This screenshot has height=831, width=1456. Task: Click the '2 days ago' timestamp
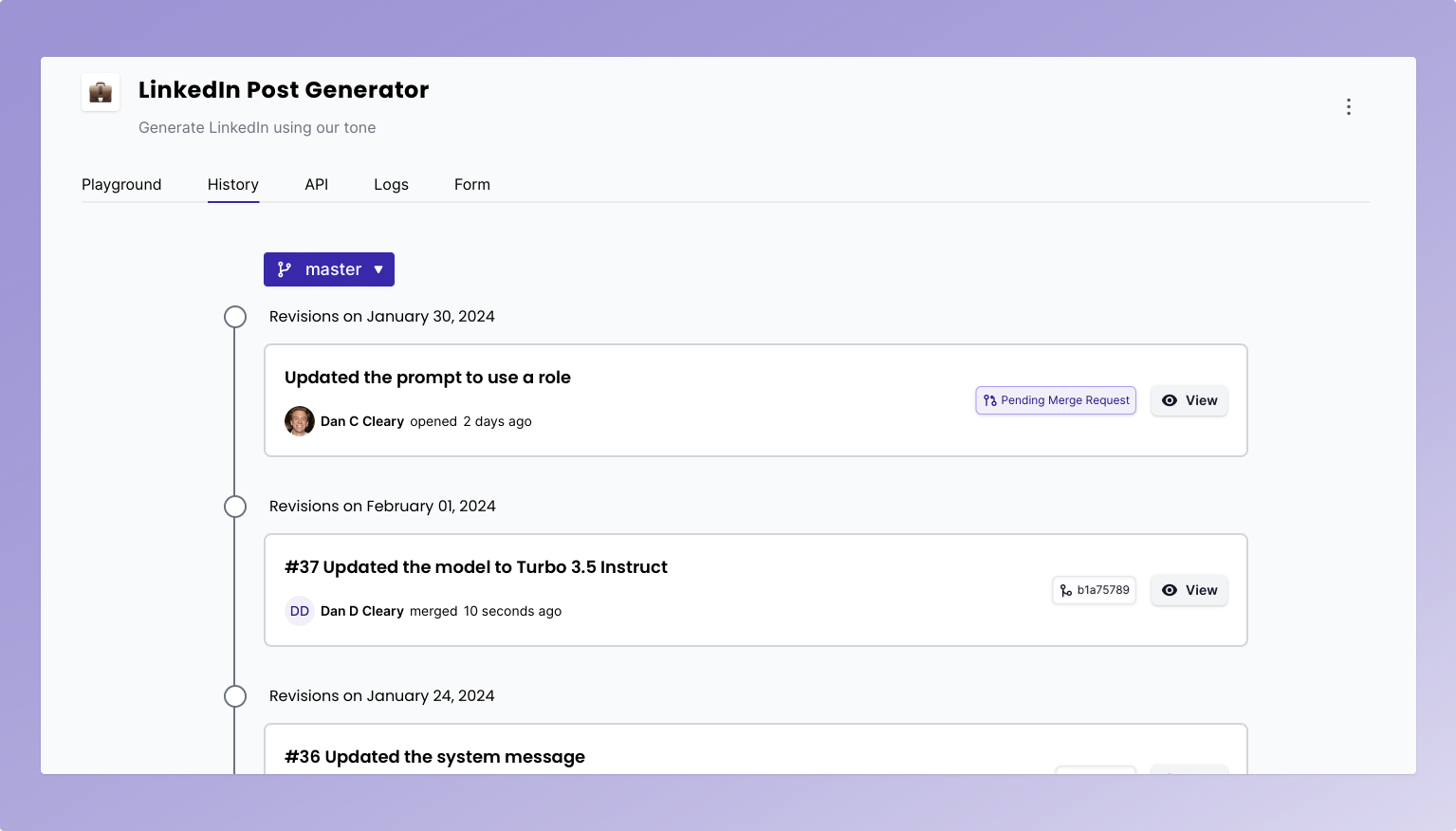coord(497,421)
